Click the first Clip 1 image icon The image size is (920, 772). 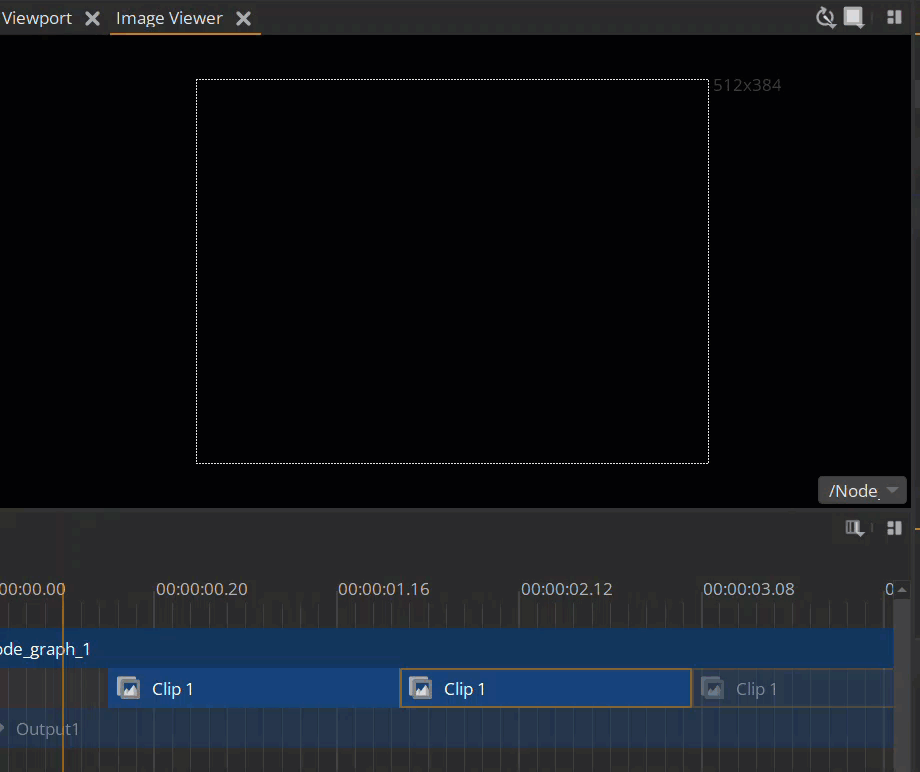(128, 688)
